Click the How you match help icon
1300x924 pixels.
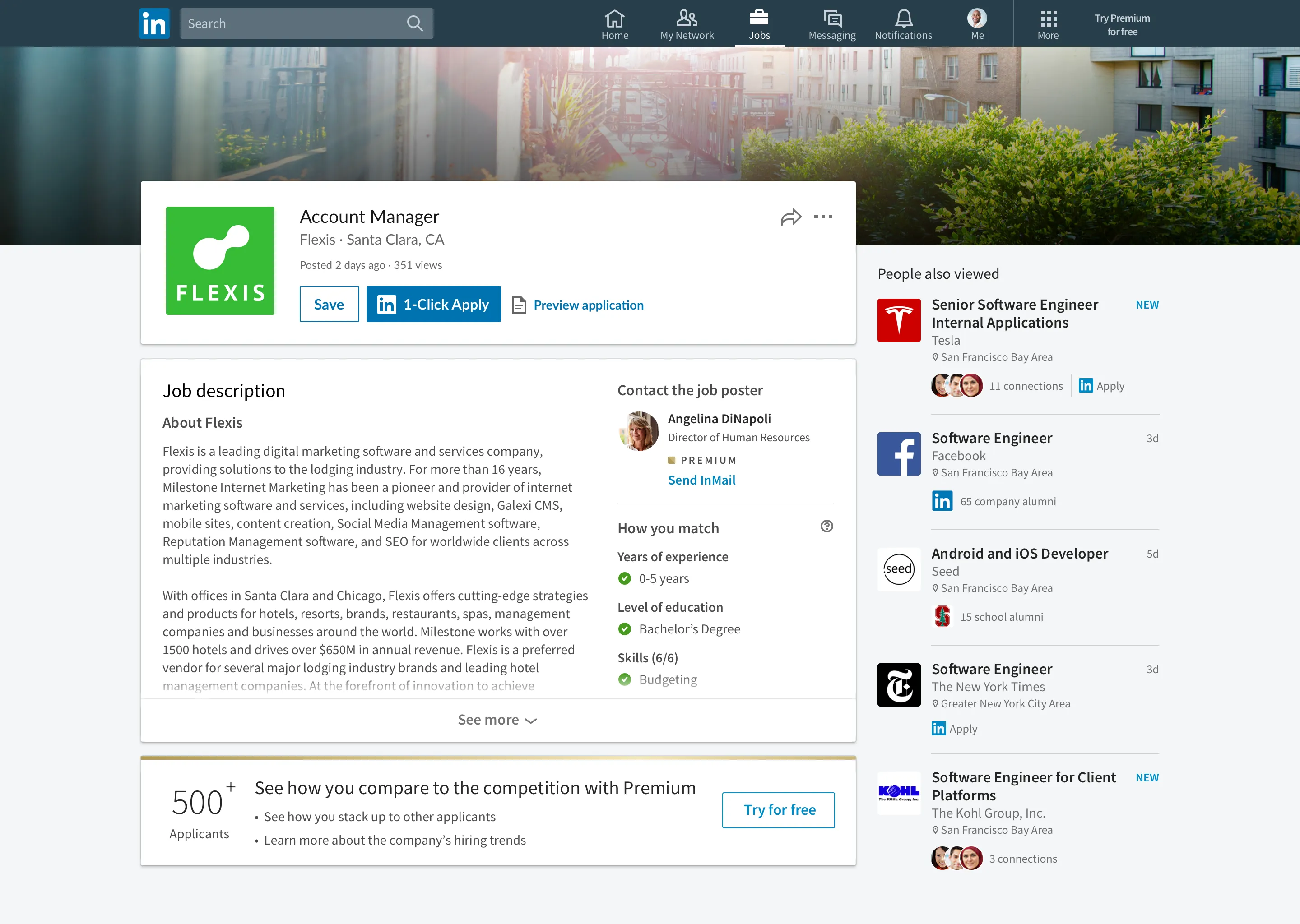click(826, 526)
